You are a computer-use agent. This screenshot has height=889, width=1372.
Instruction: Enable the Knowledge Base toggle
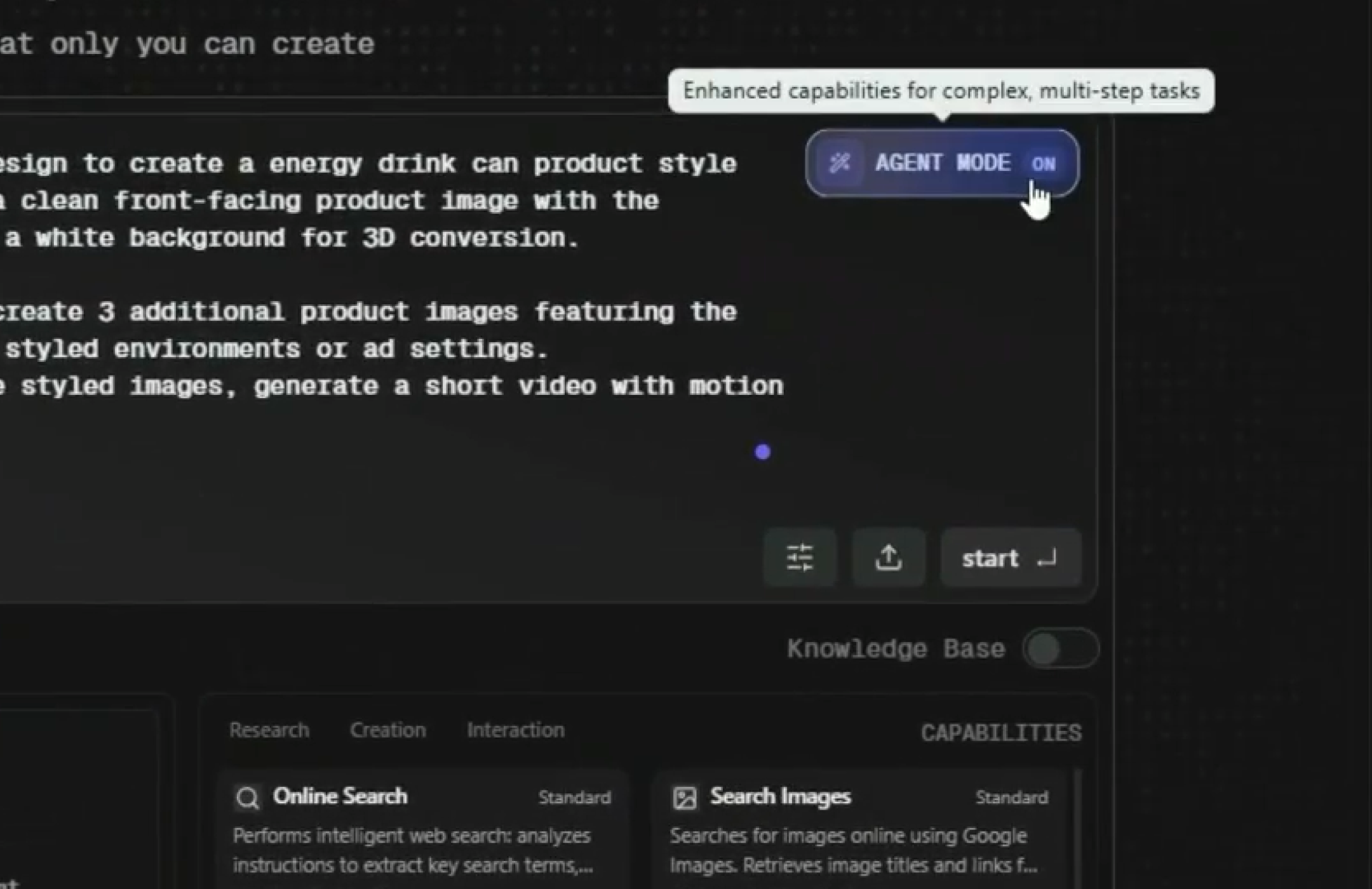pos(1061,648)
